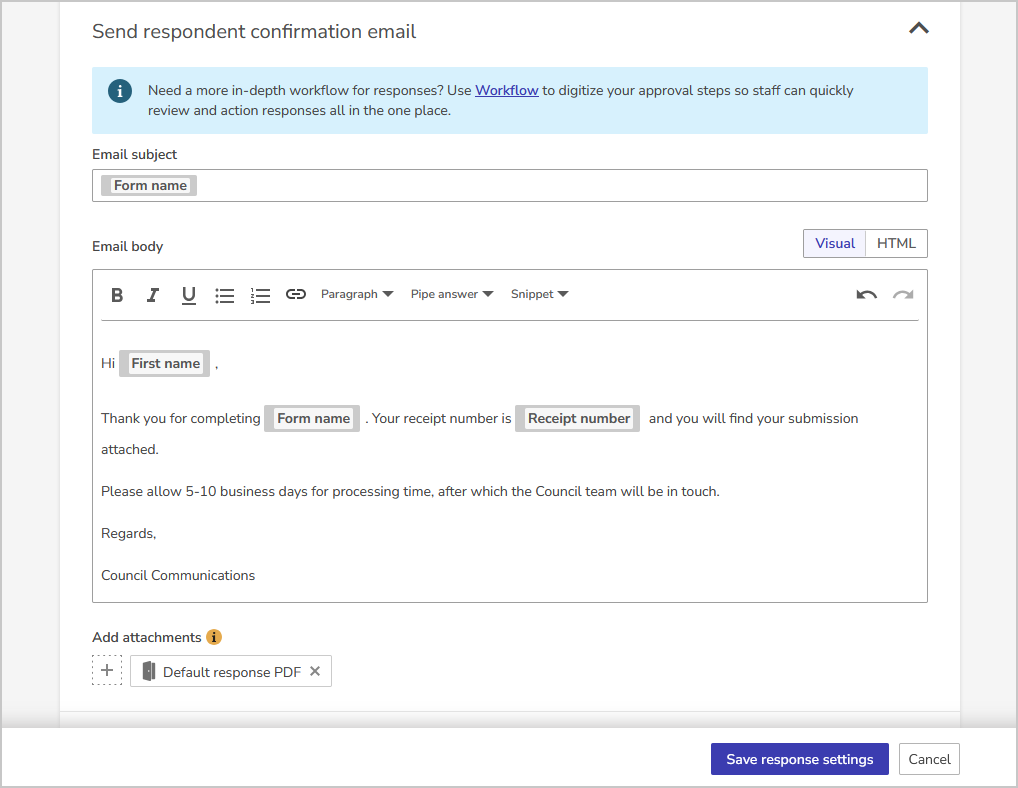This screenshot has width=1018, height=788.
Task: Open the Workflow link
Action: pos(506,90)
